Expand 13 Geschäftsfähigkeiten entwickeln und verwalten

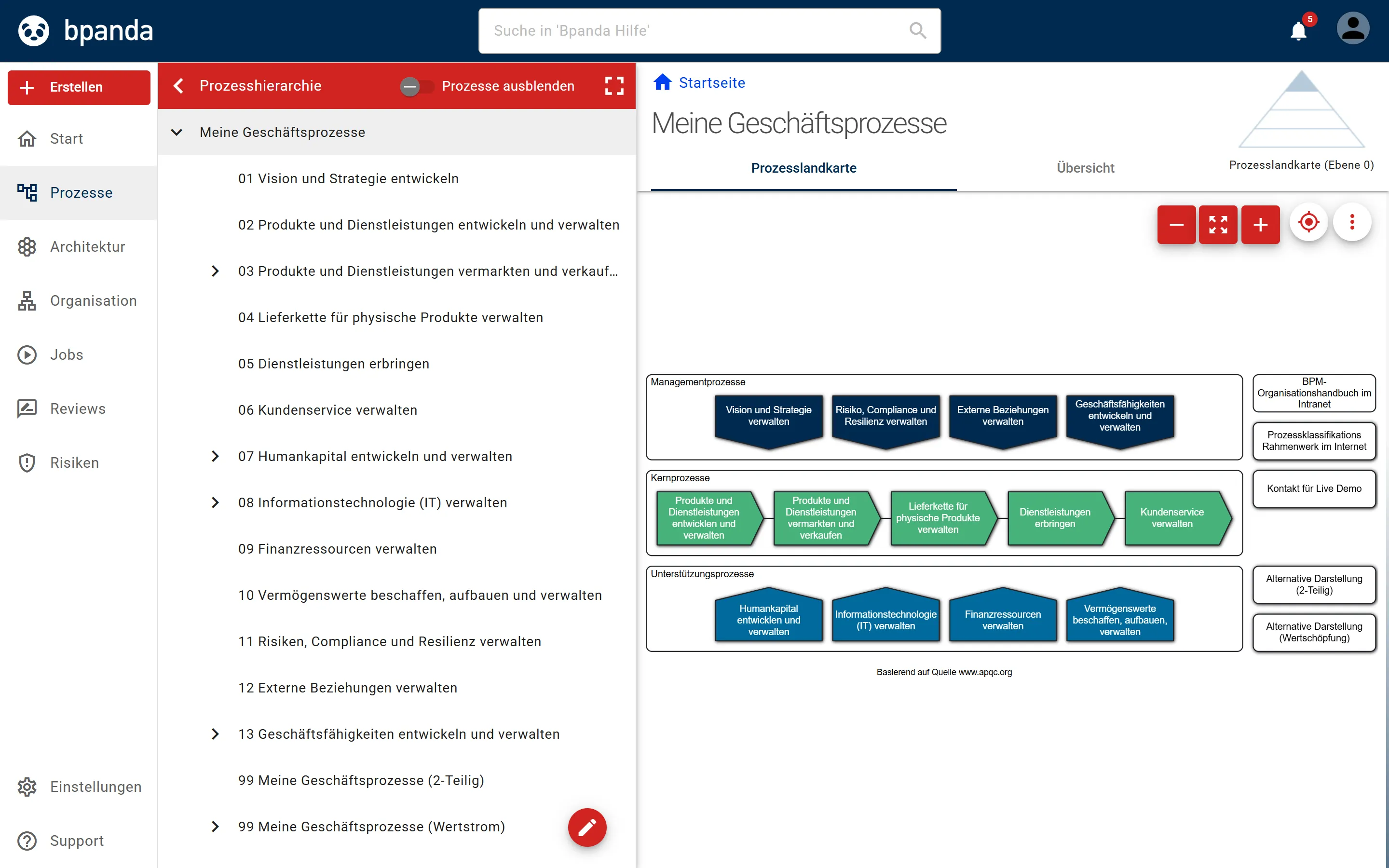[x=215, y=734]
